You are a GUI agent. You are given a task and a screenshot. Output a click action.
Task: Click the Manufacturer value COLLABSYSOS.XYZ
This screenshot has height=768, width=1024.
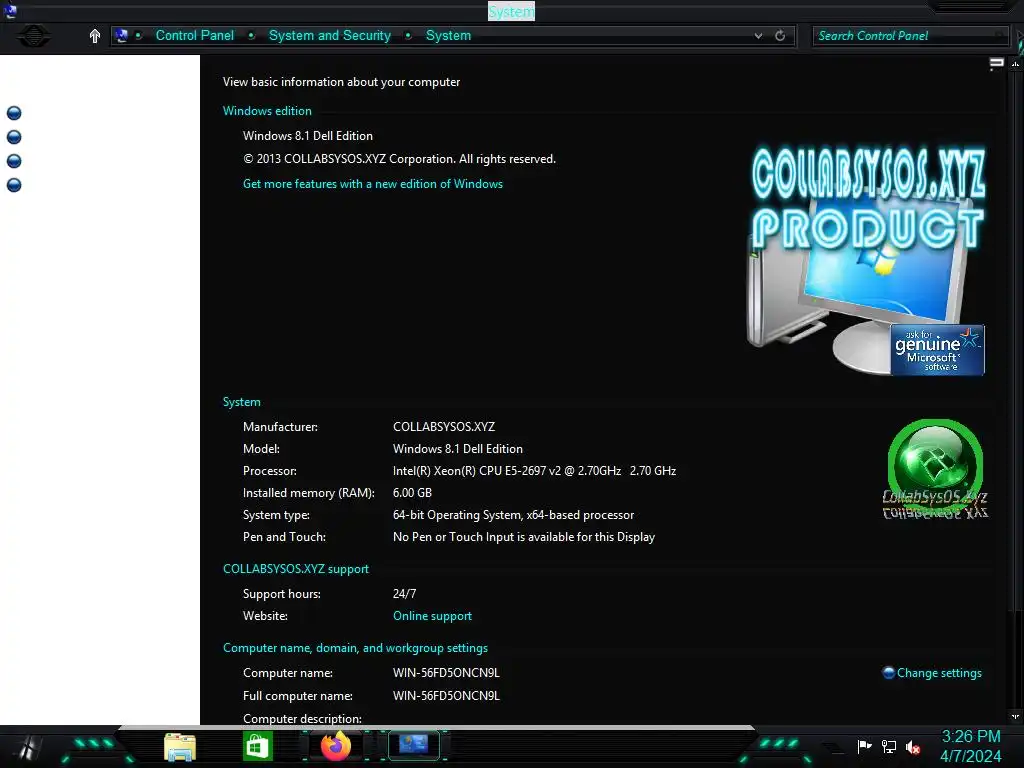pyautogui.click(x=444, y=427)
